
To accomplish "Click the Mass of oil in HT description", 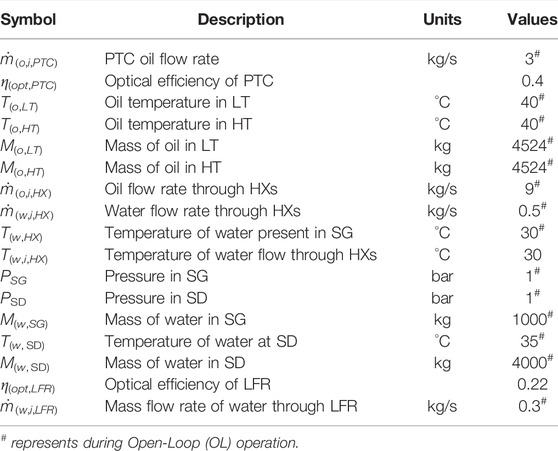I will click(163, 168).
